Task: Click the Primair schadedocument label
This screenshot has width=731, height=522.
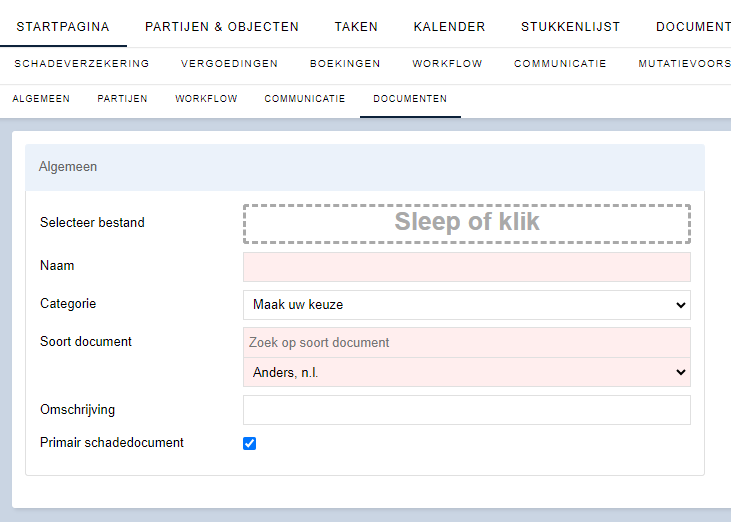Action: coord(112,442)
